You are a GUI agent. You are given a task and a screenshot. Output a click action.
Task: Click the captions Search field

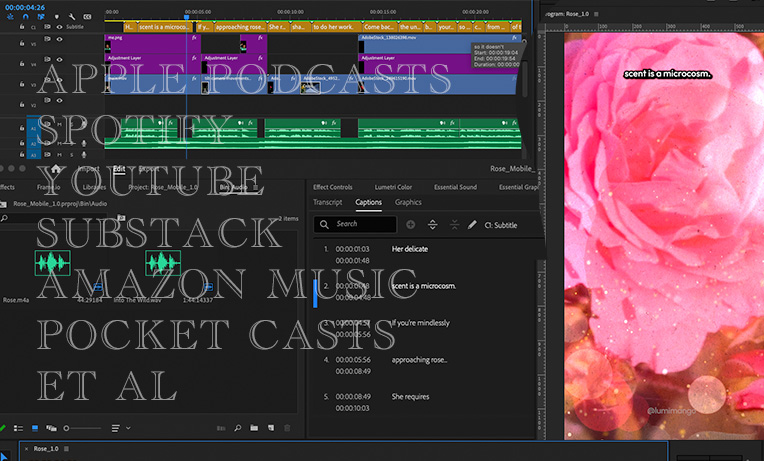tap(355, 224)
